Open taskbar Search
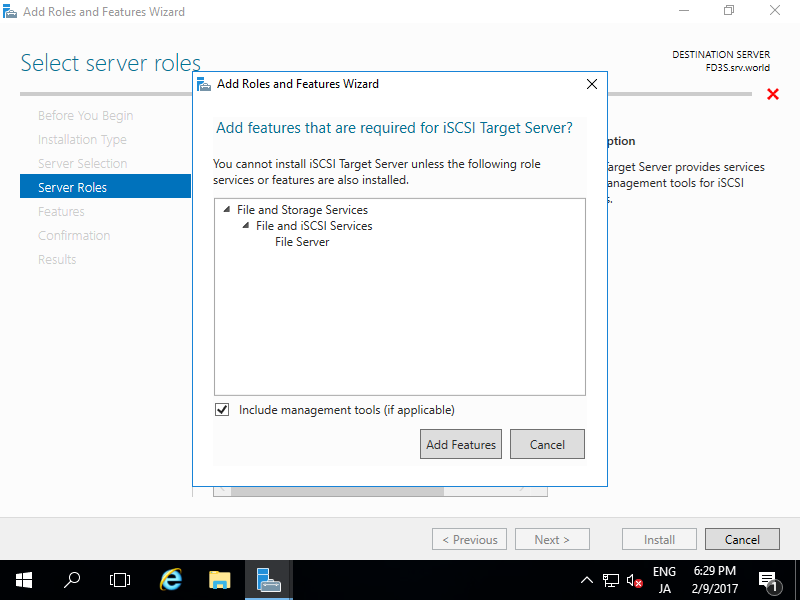The width and height of the screenshot is (800, 600). click(x=72, y=580)
